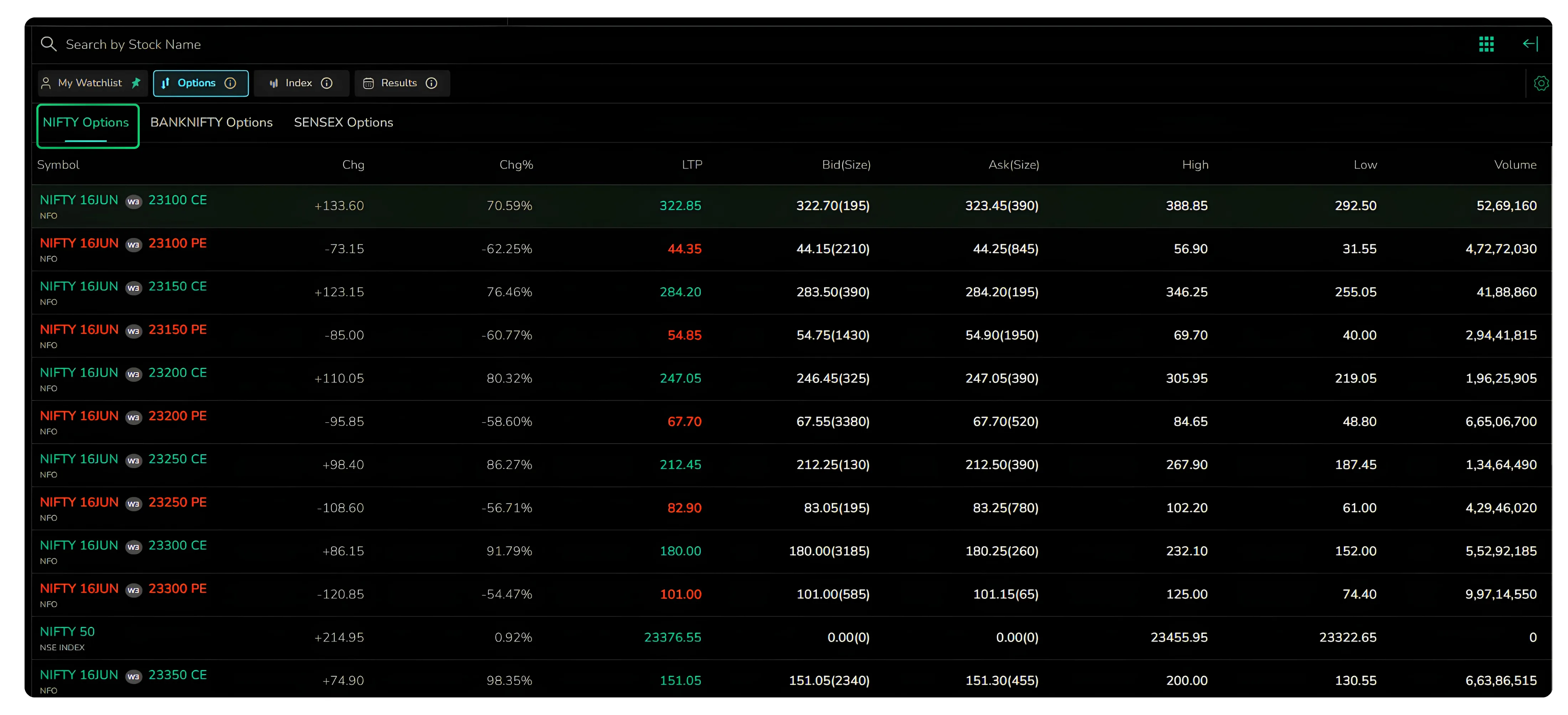Open NIFTY 16JUN 23150 PE row
The width and height of the screenshot is (1568, 715).
pos(791,336)
